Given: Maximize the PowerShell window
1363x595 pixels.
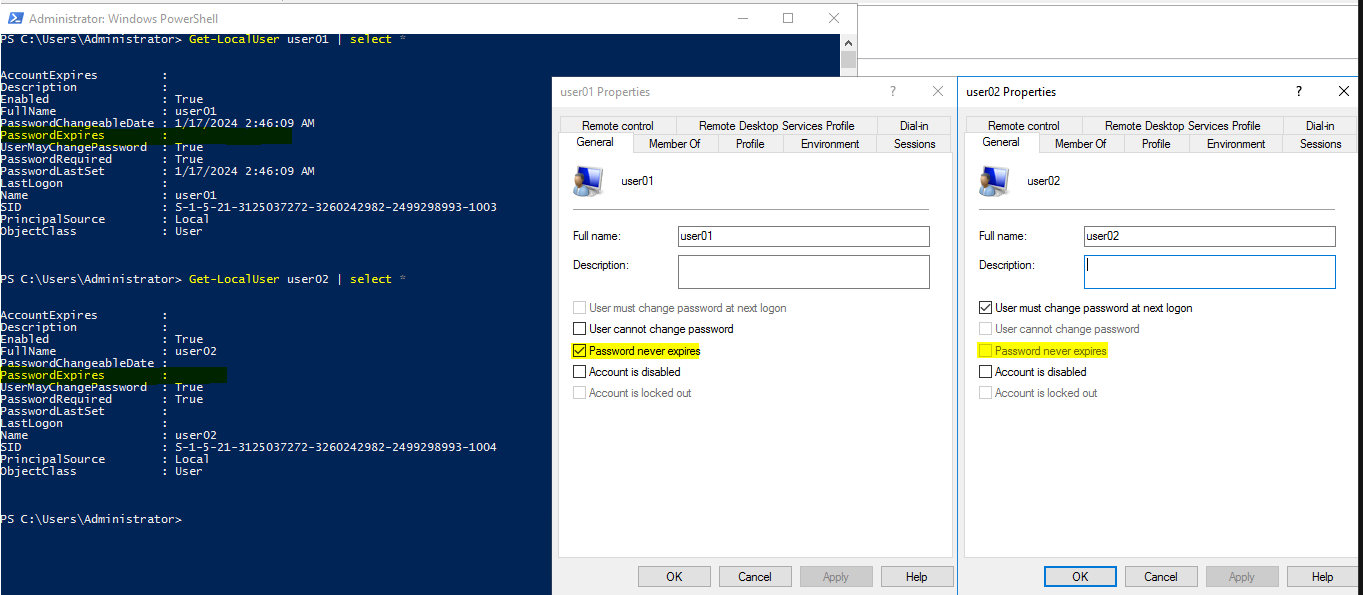Looking at the screenshot, I should (x=788, y=18).
